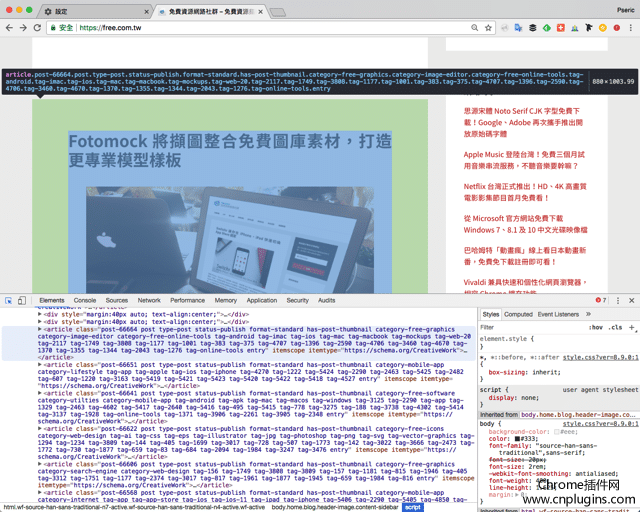Open the #333 color swatch picker
Image resolution: width=640 pixels, height=512 pixels.
click(x=517, y=439)
